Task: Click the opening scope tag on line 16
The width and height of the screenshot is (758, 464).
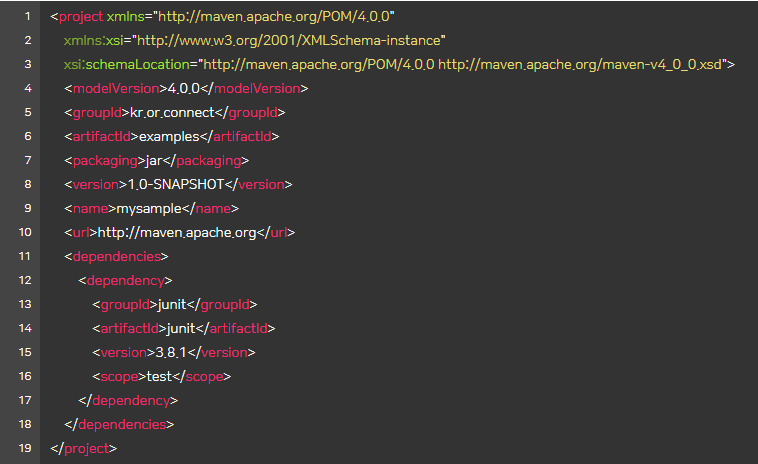Action: coord(119,377)
